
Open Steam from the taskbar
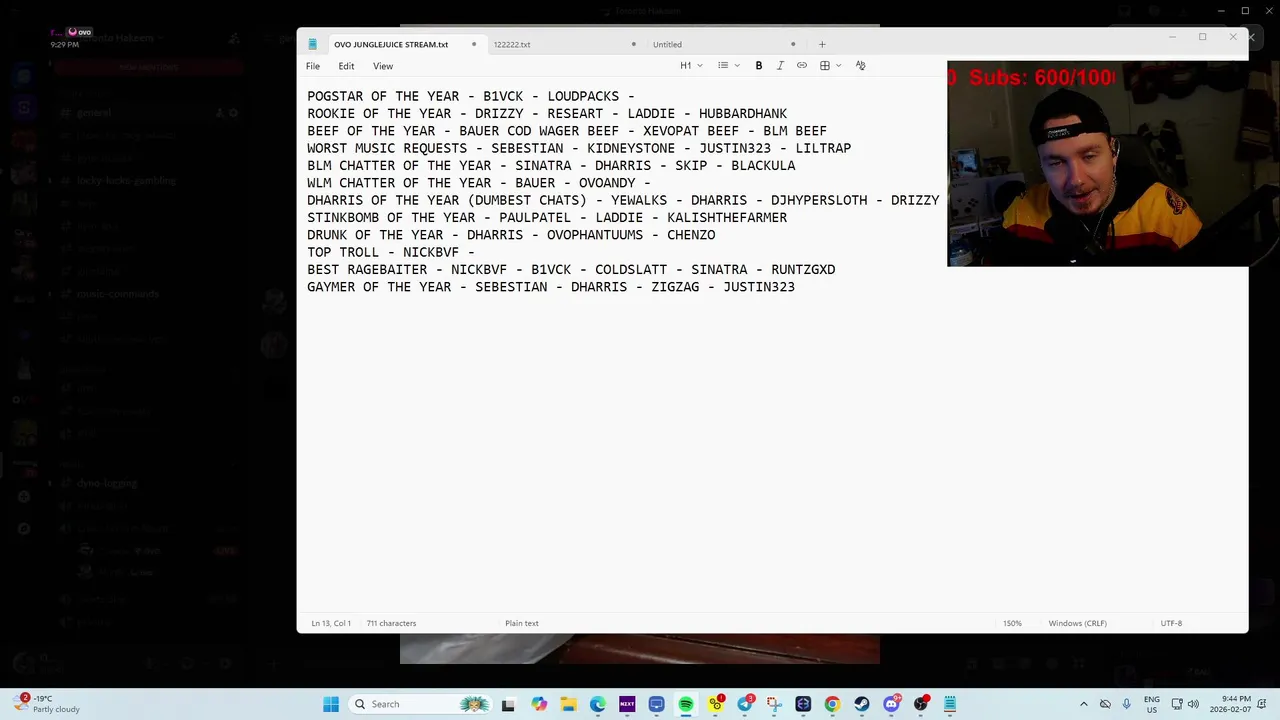(x=861, y=704)
